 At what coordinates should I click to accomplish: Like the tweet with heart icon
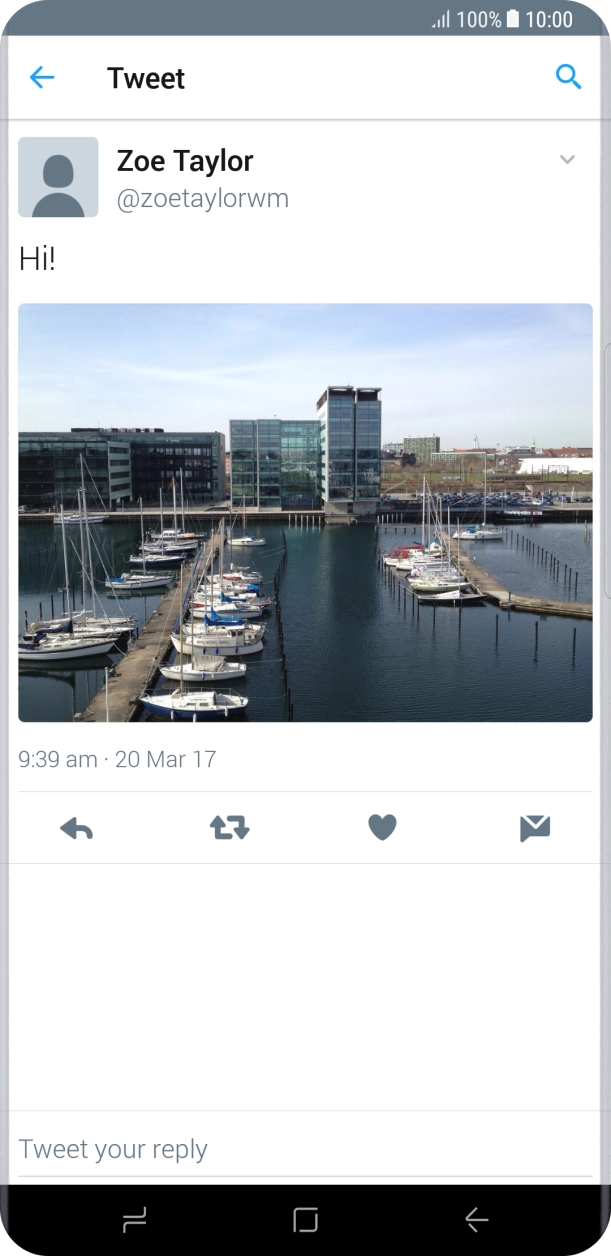[x=382, y=828]
